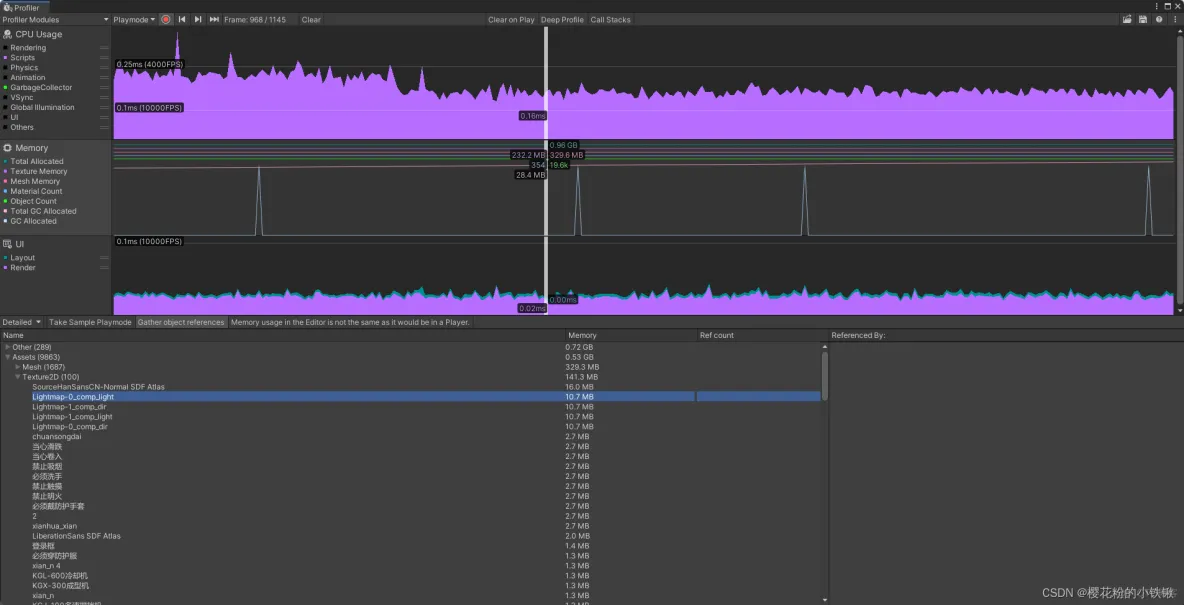Click the memory list vertical scrollbar
Viewport: 1184px width, 605px height.
(825, 375)
